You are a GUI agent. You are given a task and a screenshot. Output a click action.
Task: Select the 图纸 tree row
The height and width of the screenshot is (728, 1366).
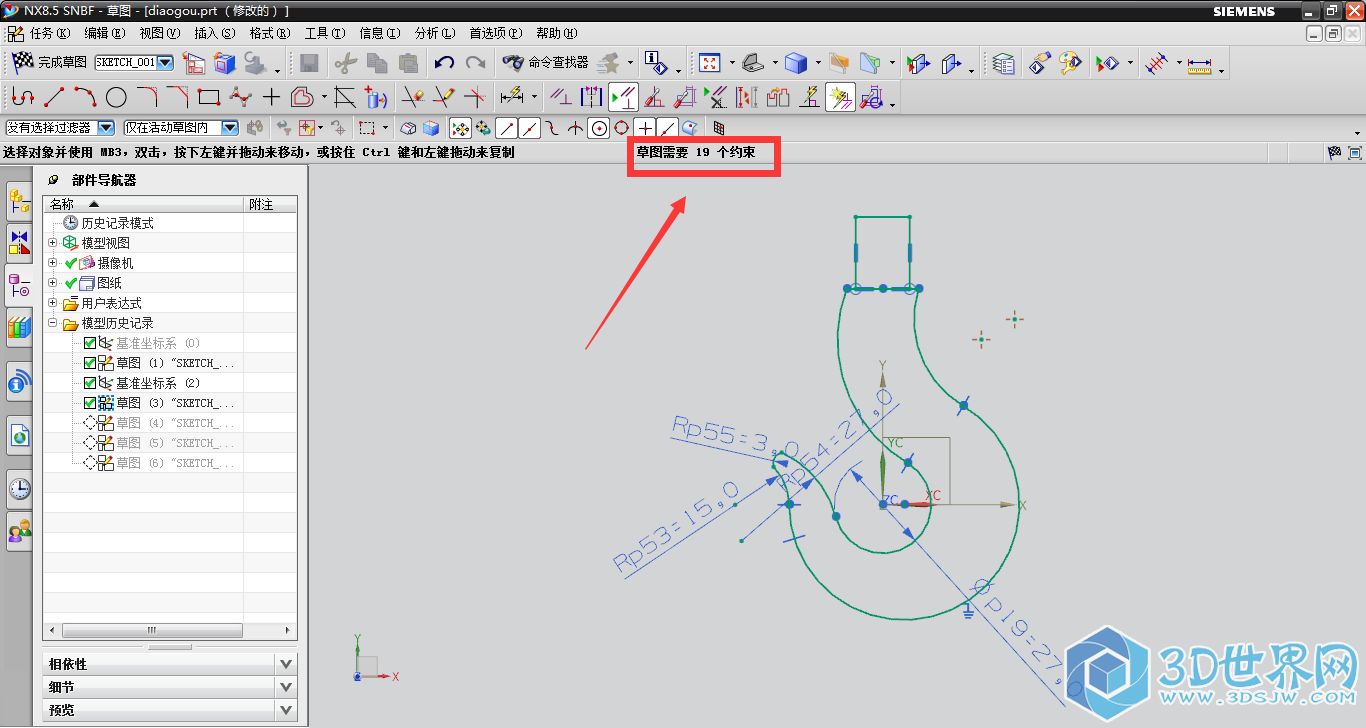click(x=171, y=283)
